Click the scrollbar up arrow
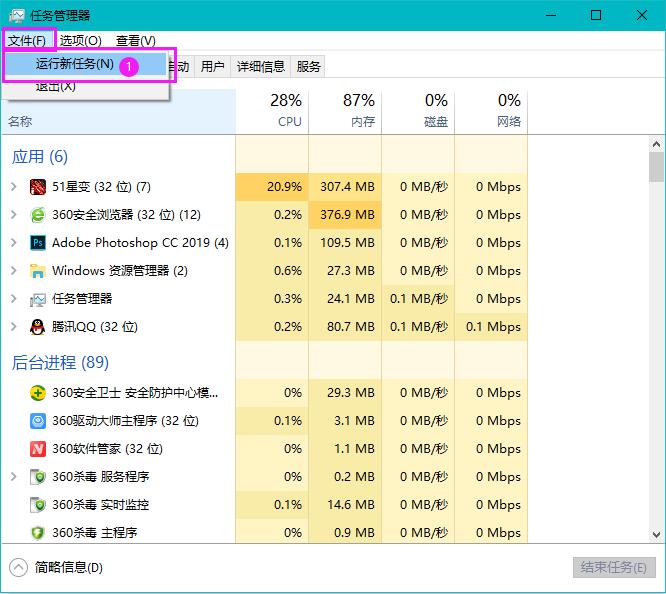This screenshot has width=666, height=594. [x=657, y=144]
